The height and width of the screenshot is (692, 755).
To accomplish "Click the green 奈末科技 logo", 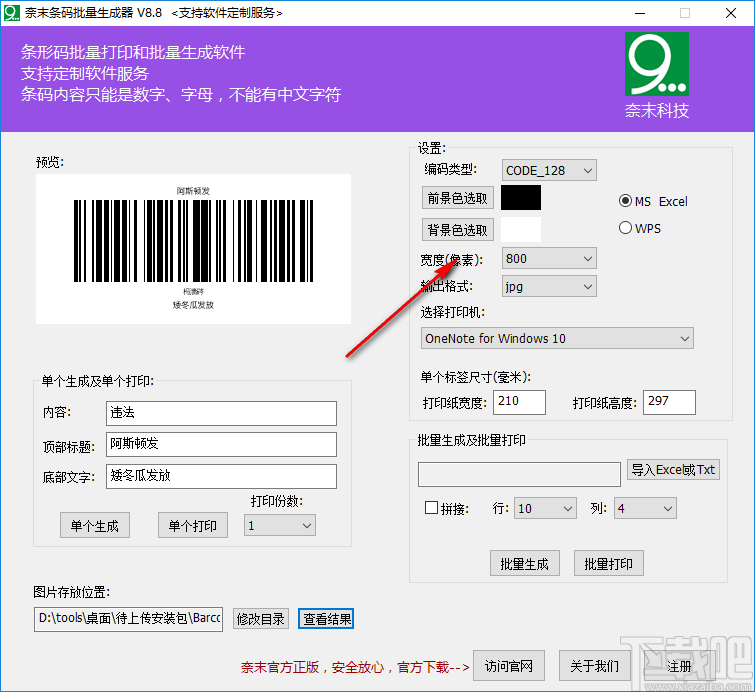I will tap(657, 64).
